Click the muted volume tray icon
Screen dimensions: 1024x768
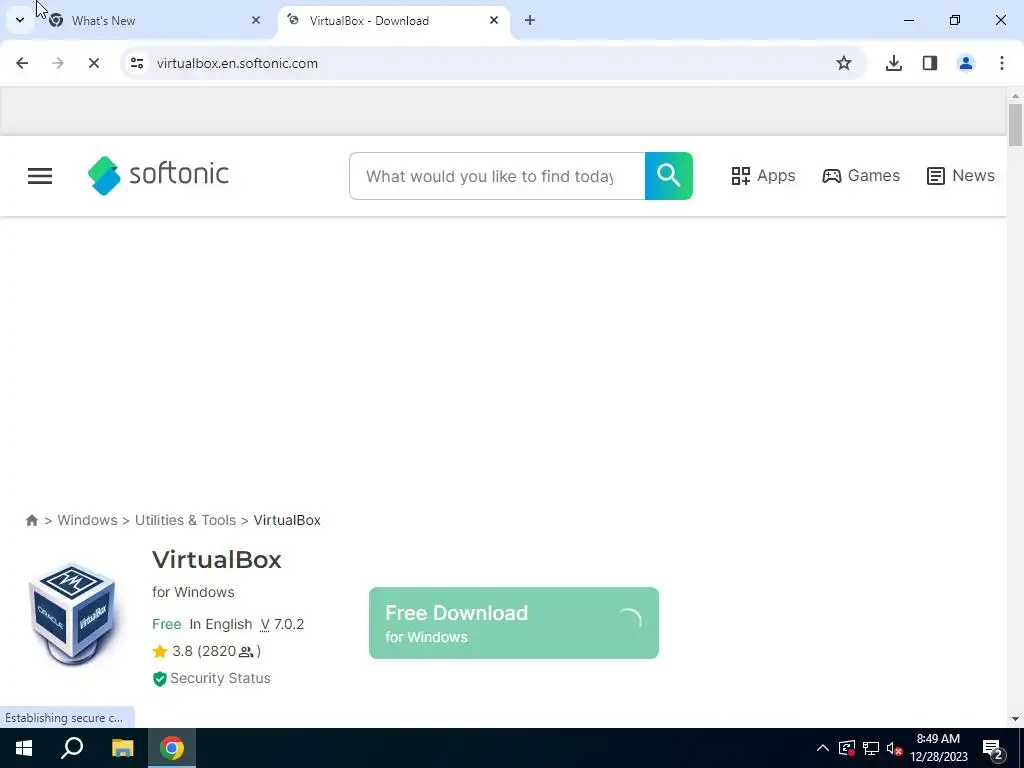pos(894,748)
